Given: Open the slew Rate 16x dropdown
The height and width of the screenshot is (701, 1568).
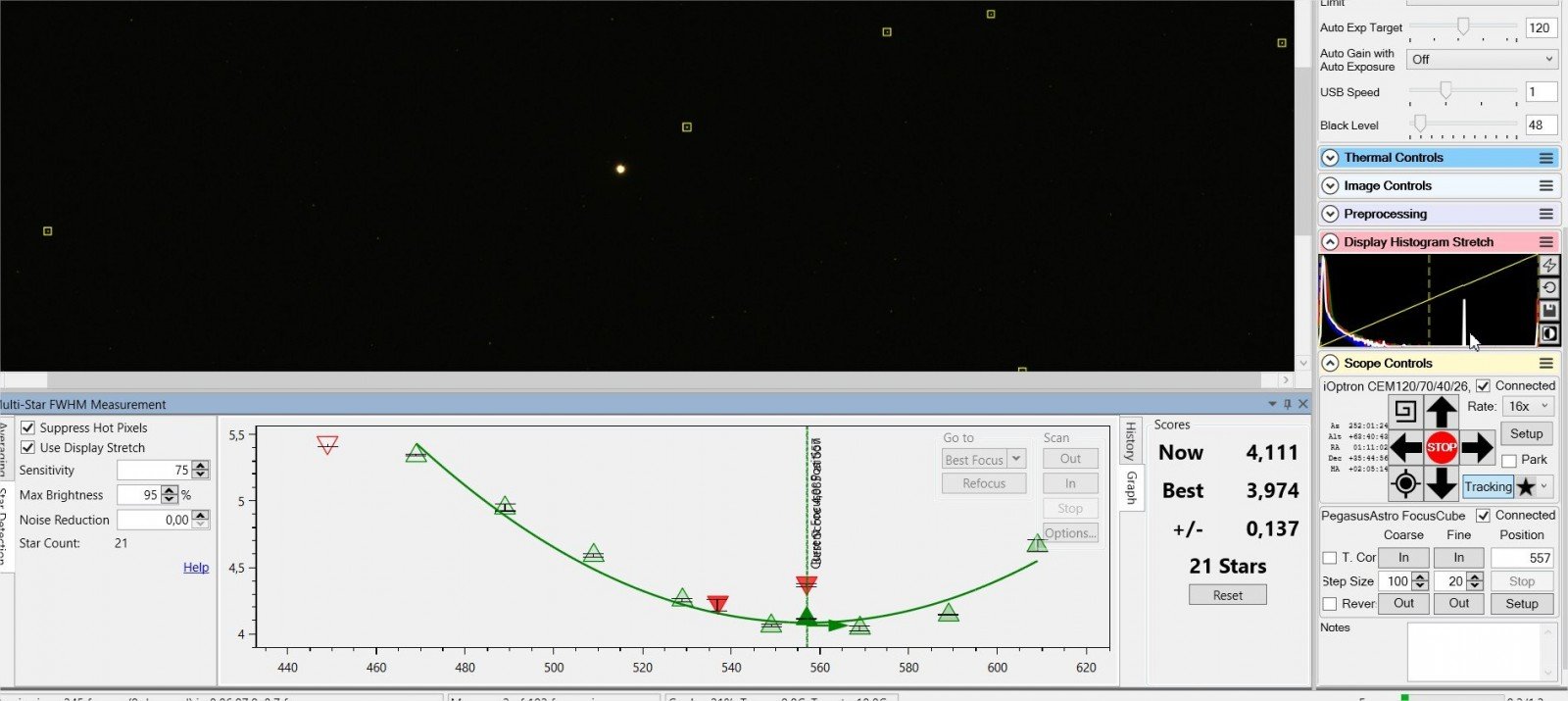Looking at the screenshot, I should [x=1528, y=406].
